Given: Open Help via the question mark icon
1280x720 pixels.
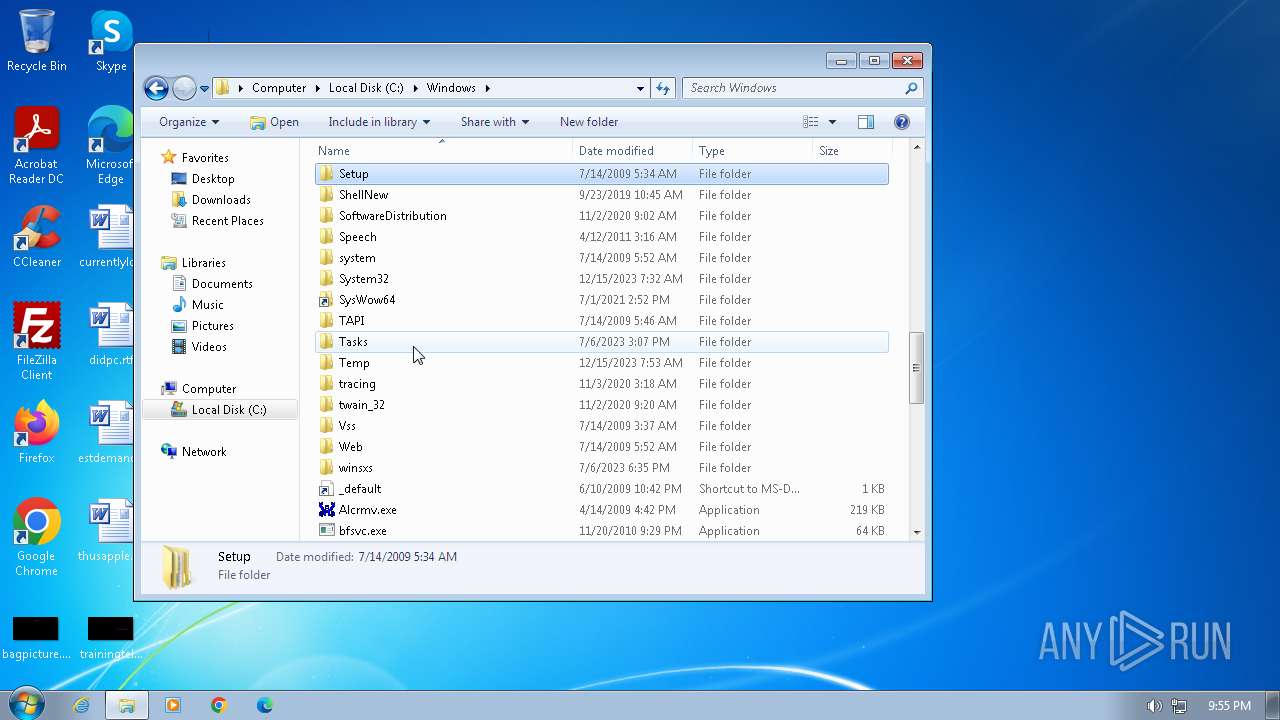Looking at the screenshot, I should pos(902,122).
